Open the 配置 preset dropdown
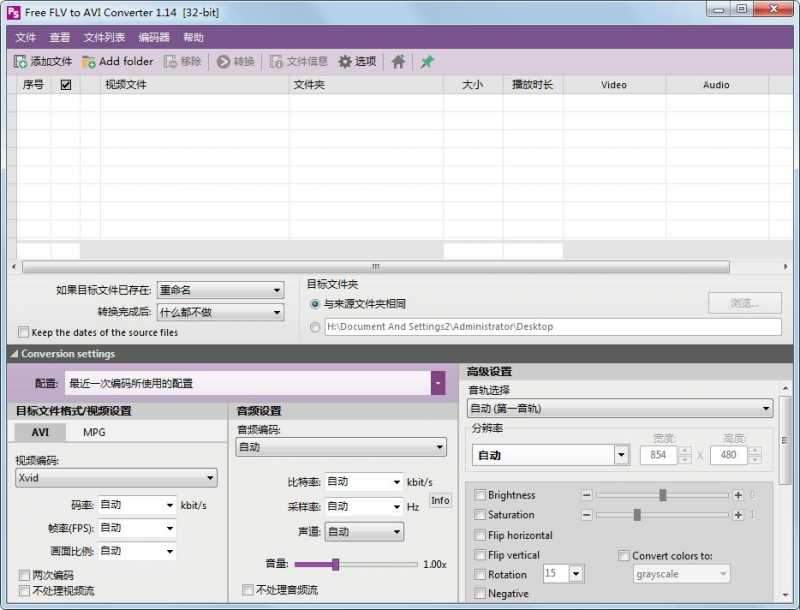 [x=437, y=382]
